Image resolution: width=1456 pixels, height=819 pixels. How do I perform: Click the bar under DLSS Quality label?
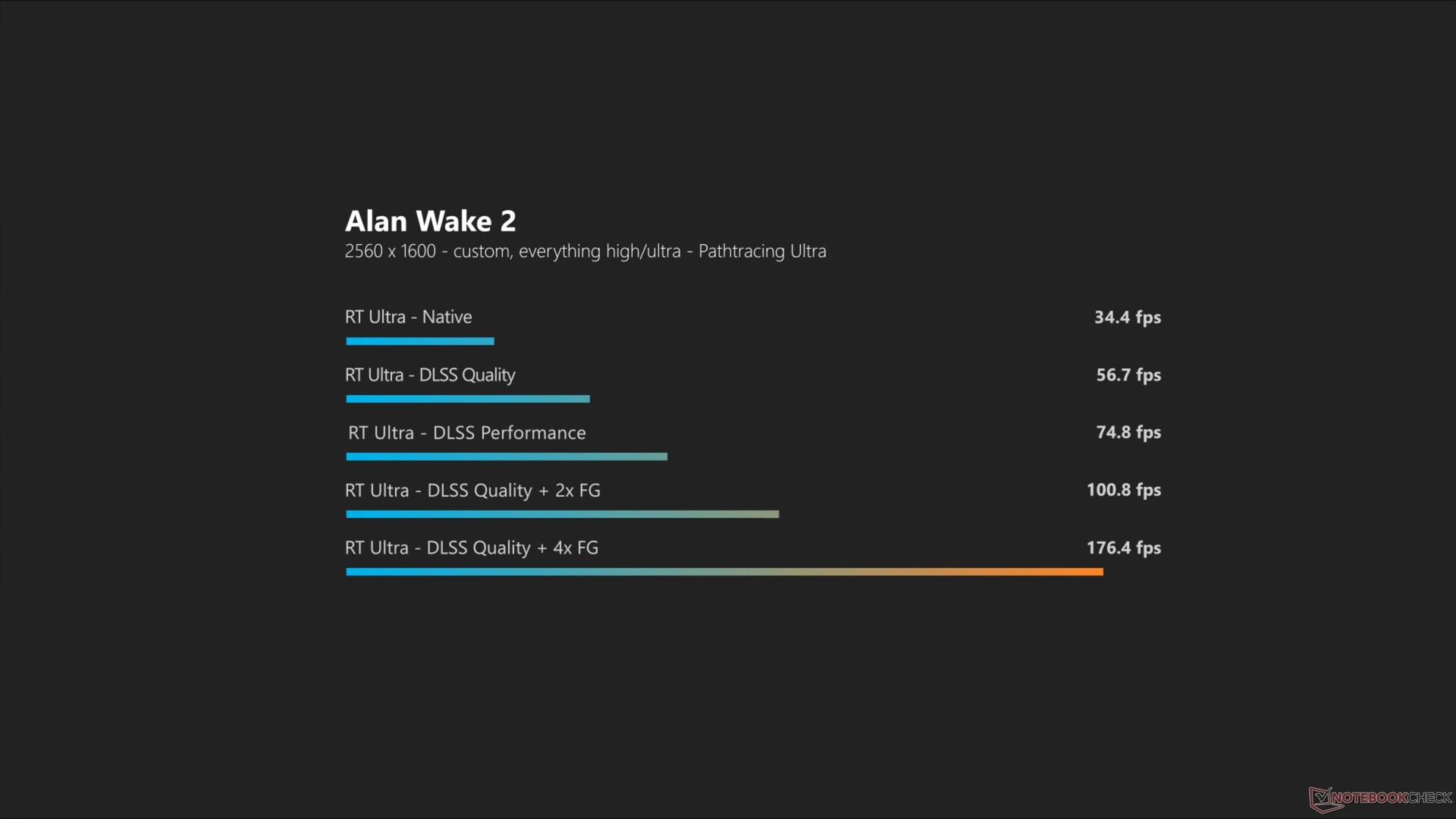coord(468,399)
